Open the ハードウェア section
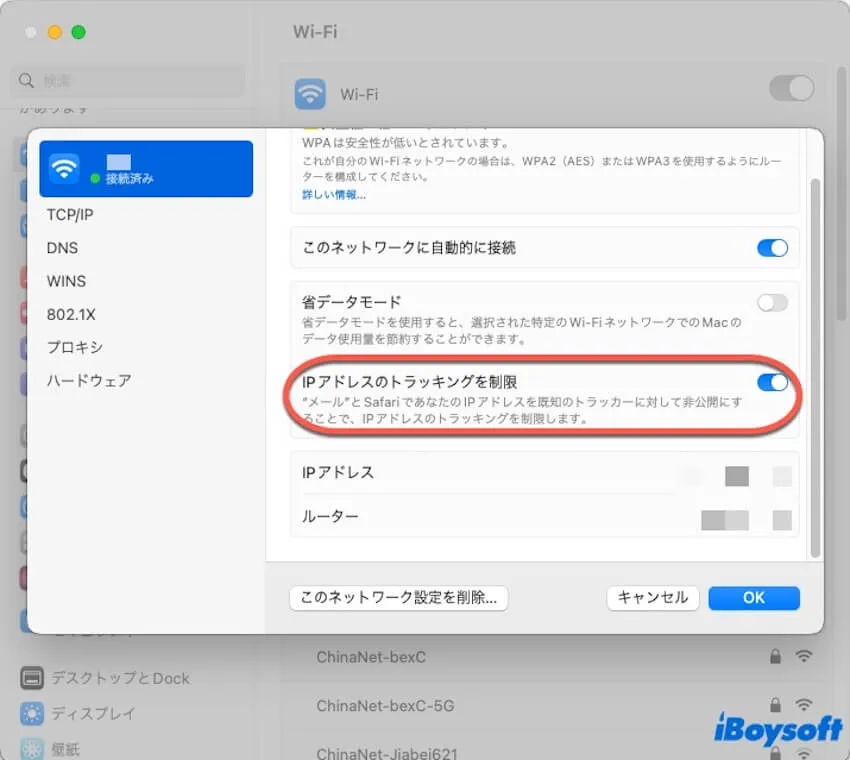850x760 pixels. 89,380
